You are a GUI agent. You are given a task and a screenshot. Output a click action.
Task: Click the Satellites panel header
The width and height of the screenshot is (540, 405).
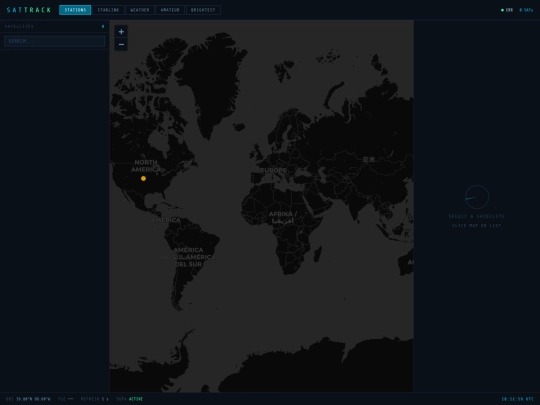[x=54, y=27]
